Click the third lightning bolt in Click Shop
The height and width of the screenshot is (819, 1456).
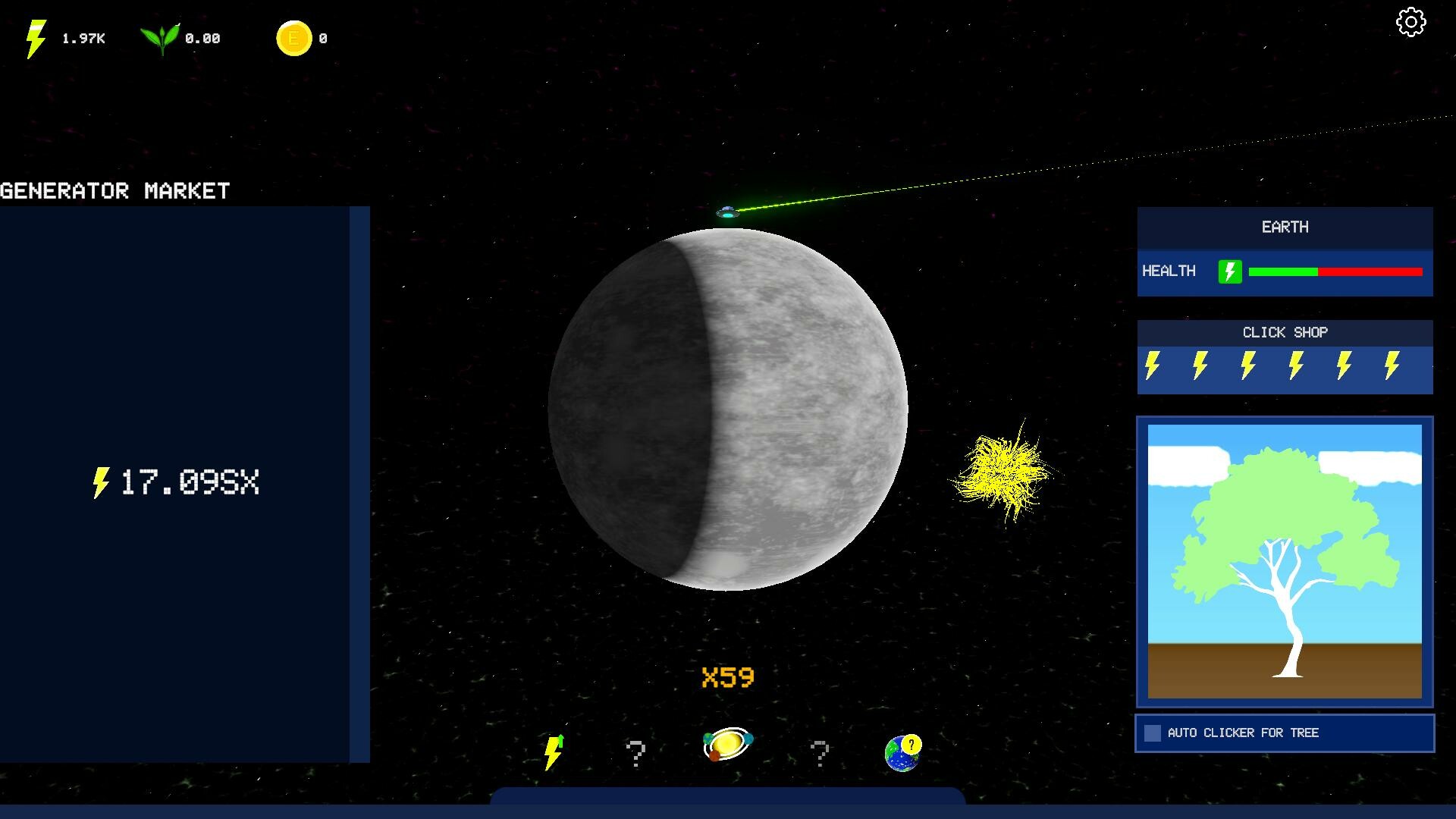(x=1248, y=366)
